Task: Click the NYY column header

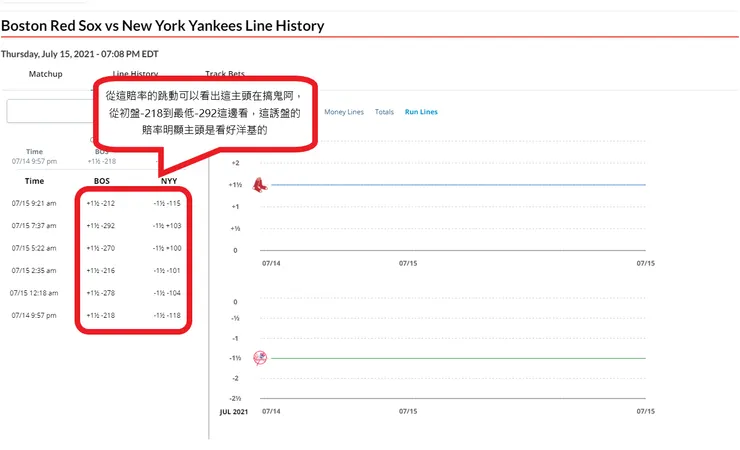Action: click(x=169, y=181)
